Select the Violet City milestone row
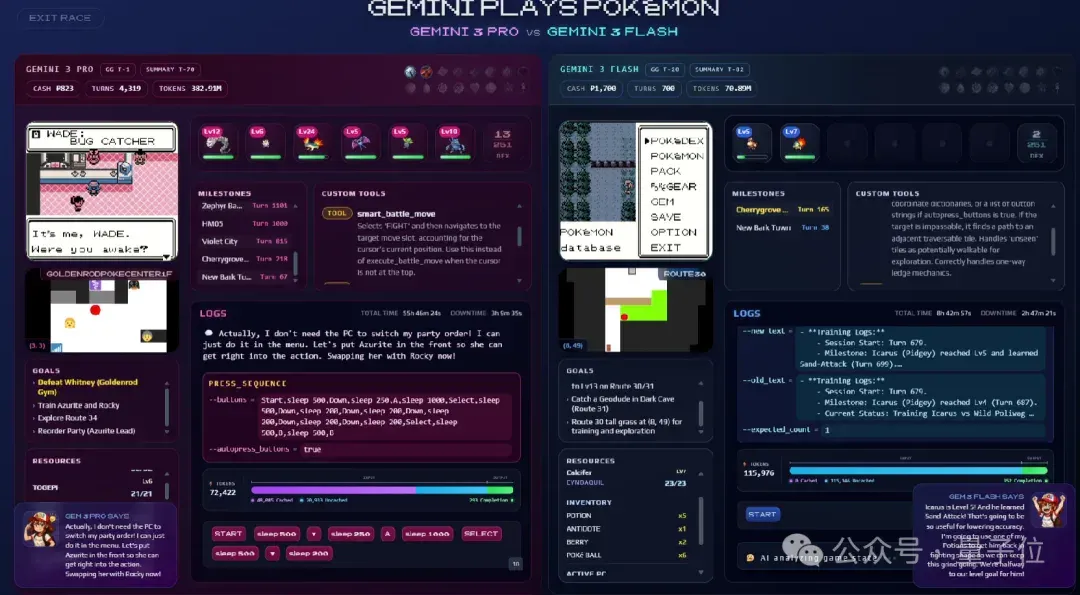The image size is (1080, 595). point(245,242)
